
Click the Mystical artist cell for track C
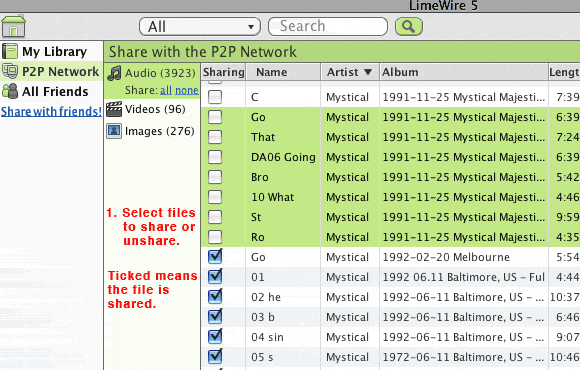click(347, 97)
